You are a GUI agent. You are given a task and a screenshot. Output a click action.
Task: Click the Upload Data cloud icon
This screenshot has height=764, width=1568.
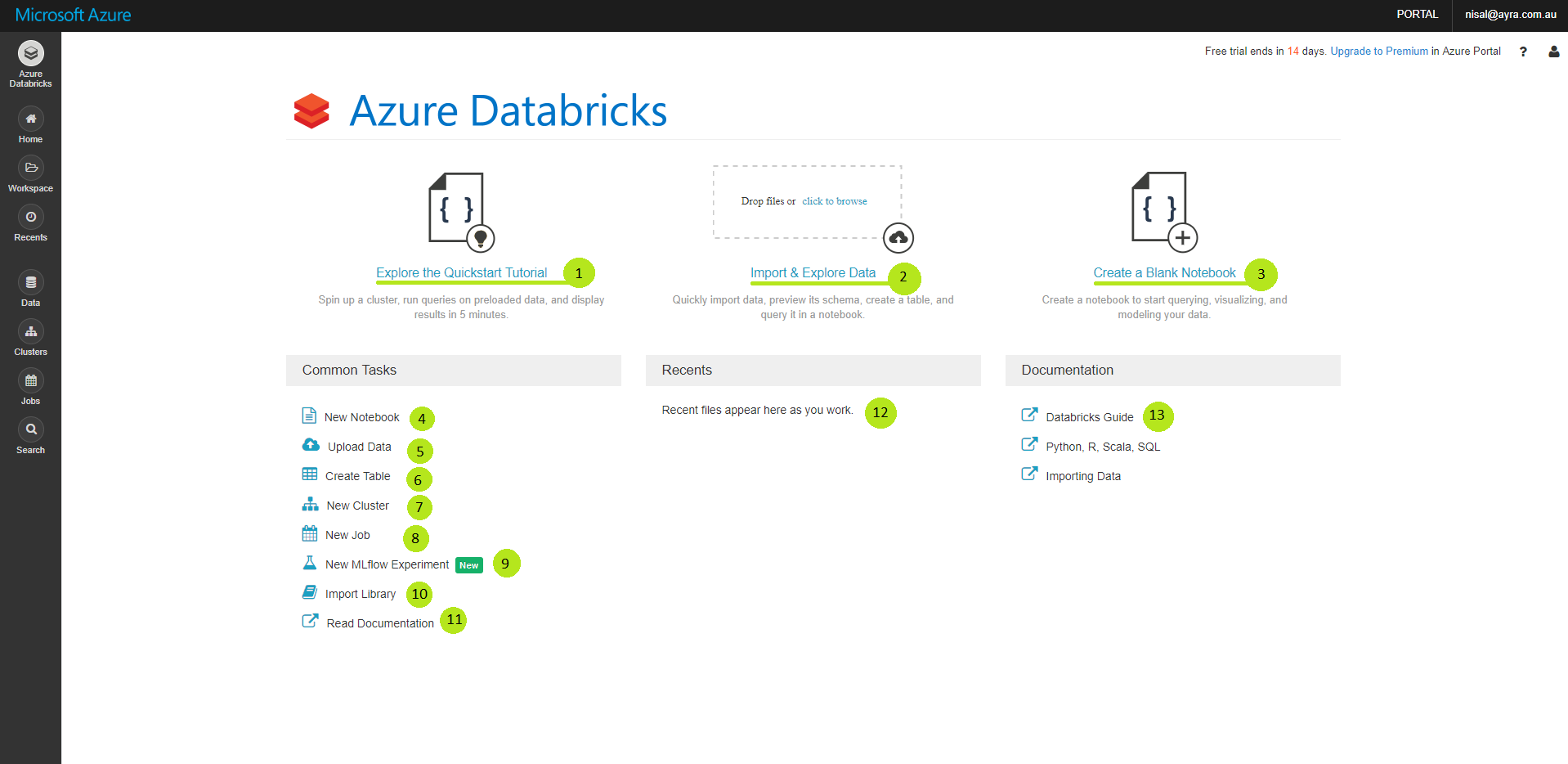[311, 445]
